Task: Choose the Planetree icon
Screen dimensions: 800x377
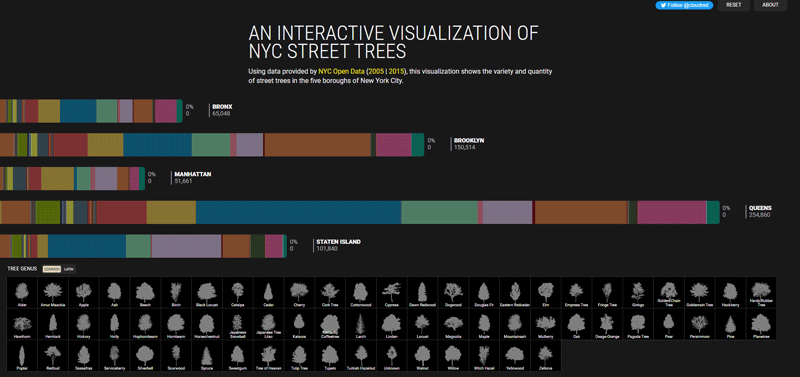Action: 760,324
